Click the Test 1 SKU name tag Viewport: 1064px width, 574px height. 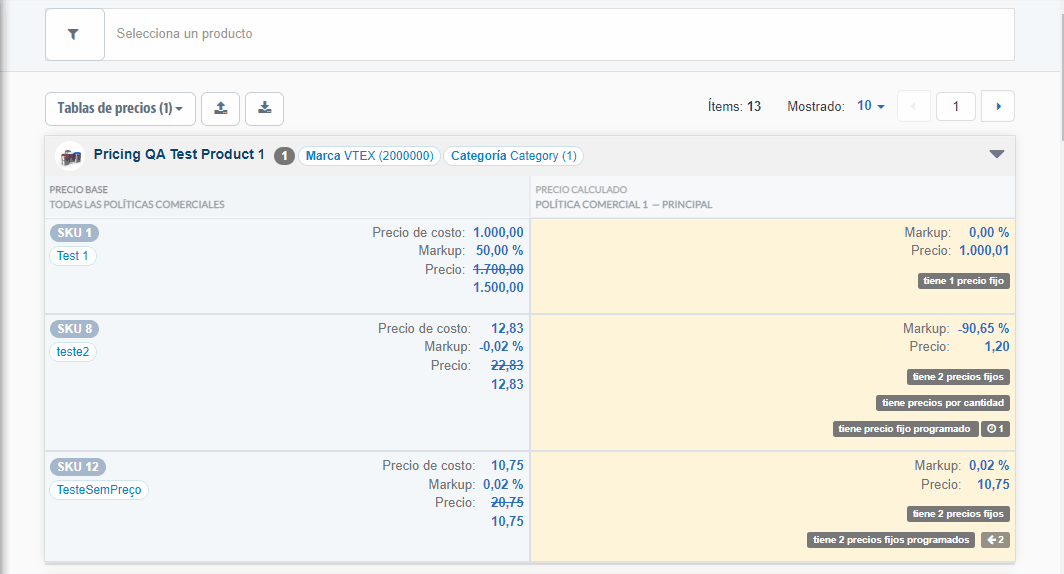click(73, 256)
